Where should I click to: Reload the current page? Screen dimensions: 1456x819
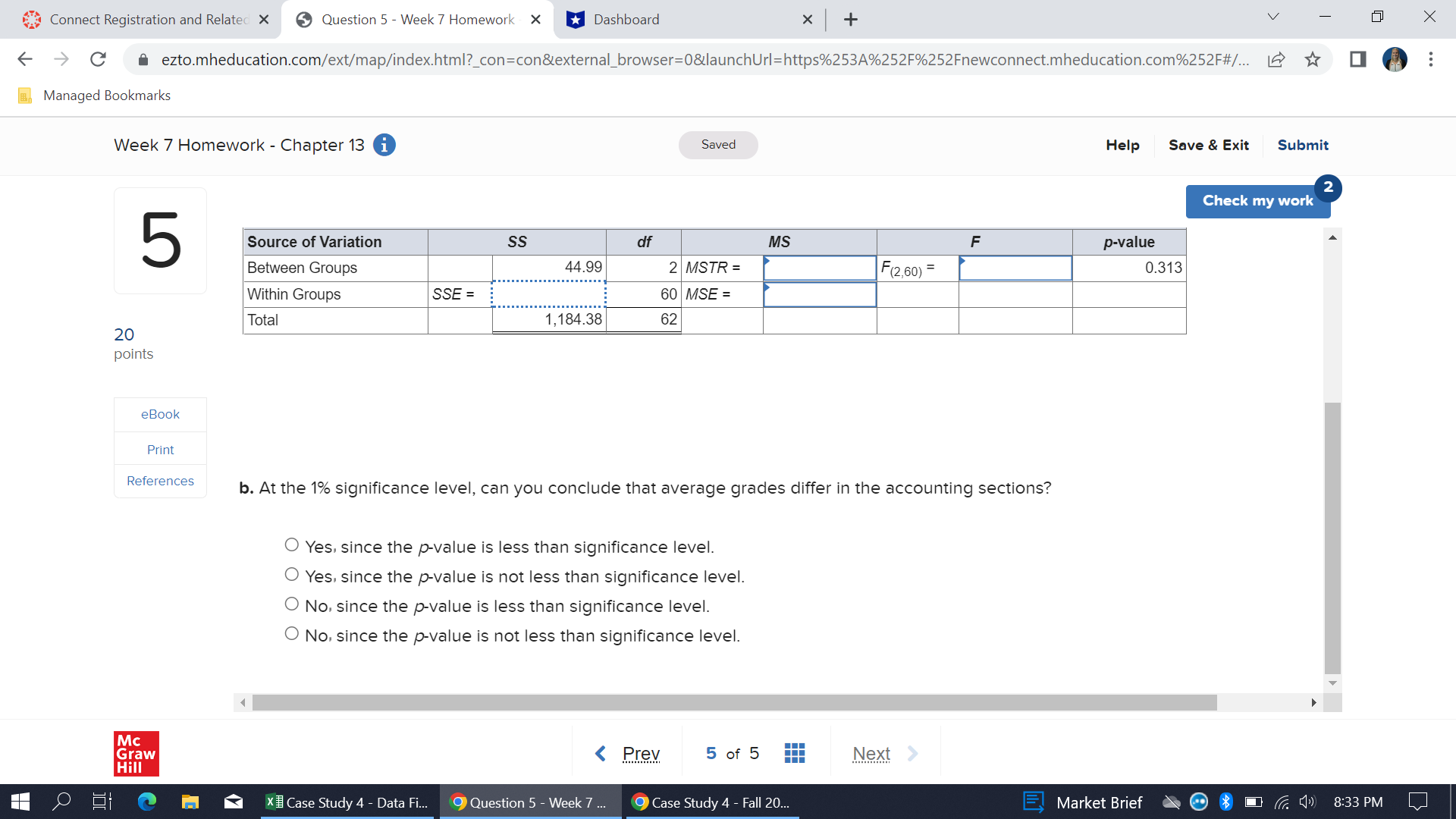tap(97, 59)
